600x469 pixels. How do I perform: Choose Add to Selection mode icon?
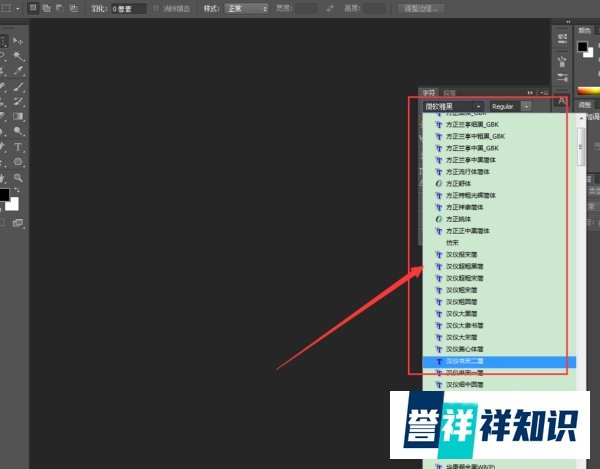(x=46, y=8)
